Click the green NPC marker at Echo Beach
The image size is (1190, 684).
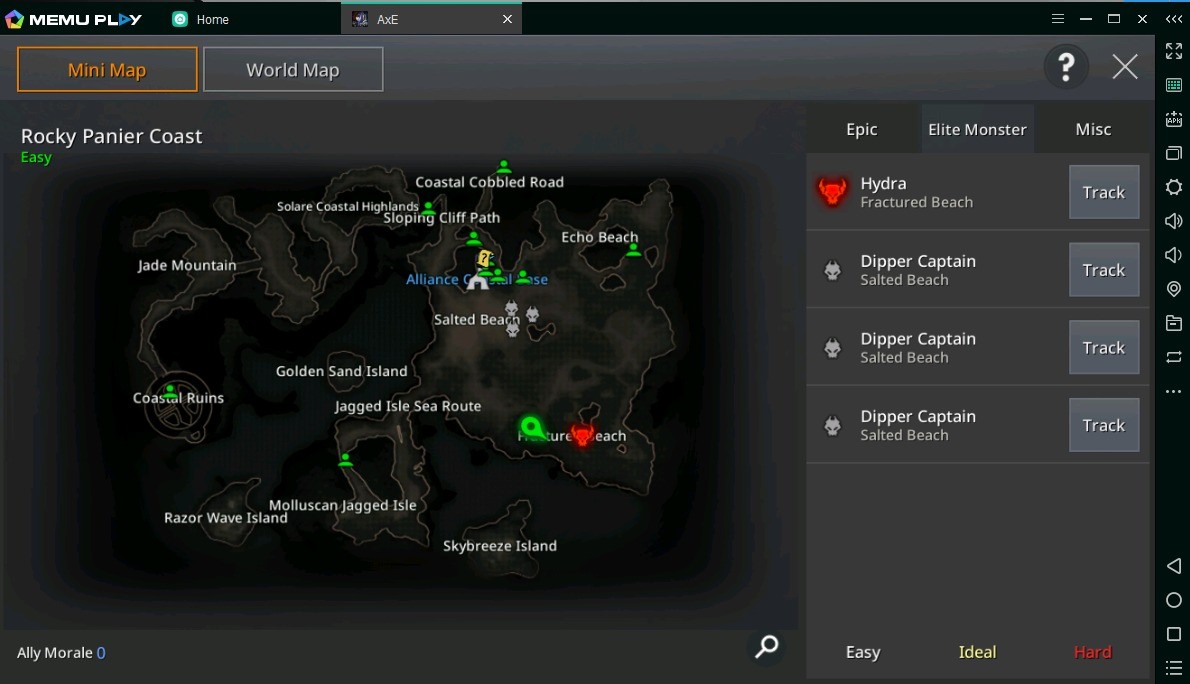(x=633, y=250)
